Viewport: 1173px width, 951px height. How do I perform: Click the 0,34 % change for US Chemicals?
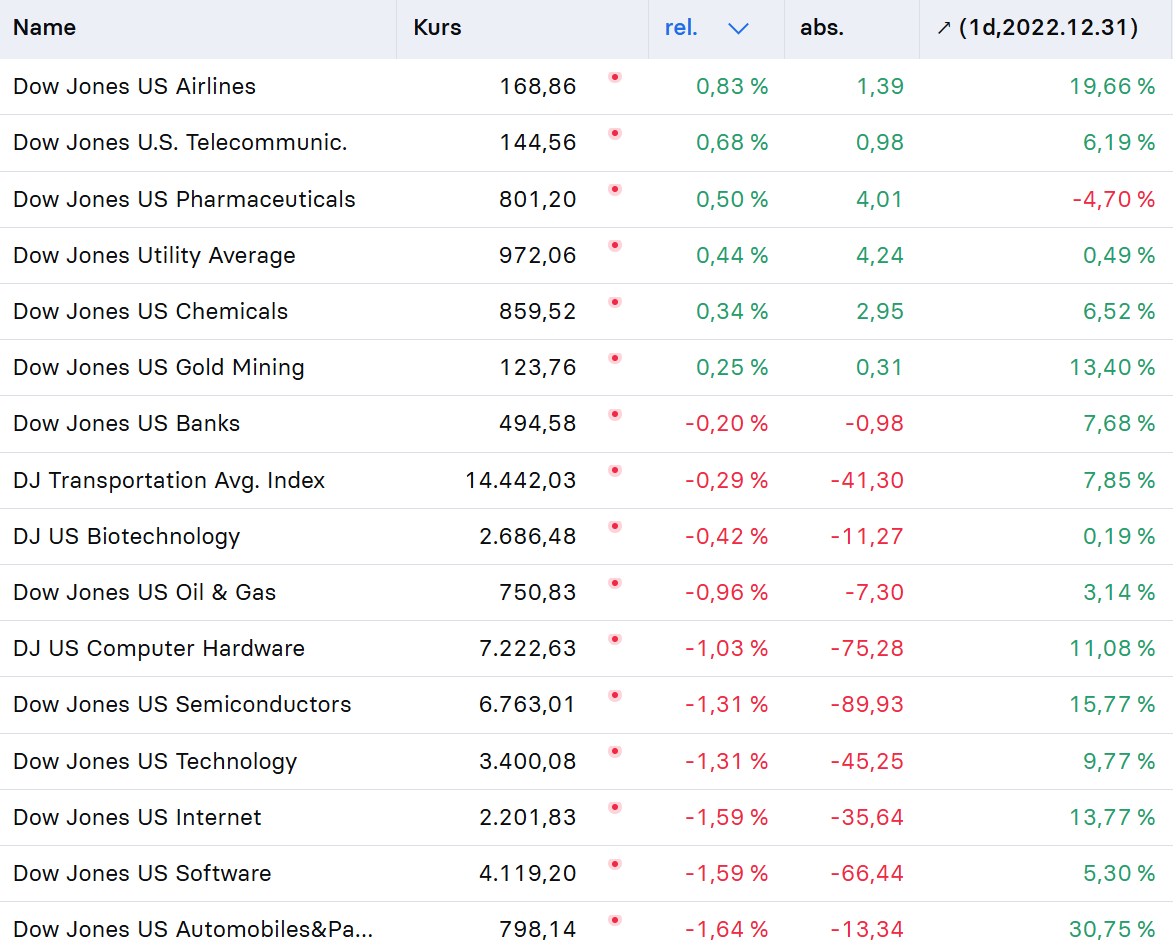pyautogui.click(x=732, y=311)
